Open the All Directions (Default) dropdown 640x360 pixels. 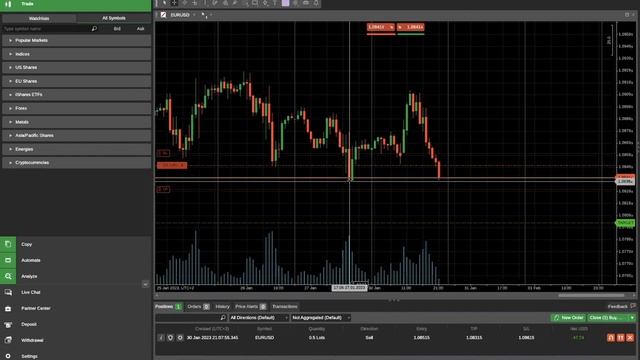(259, 318)
